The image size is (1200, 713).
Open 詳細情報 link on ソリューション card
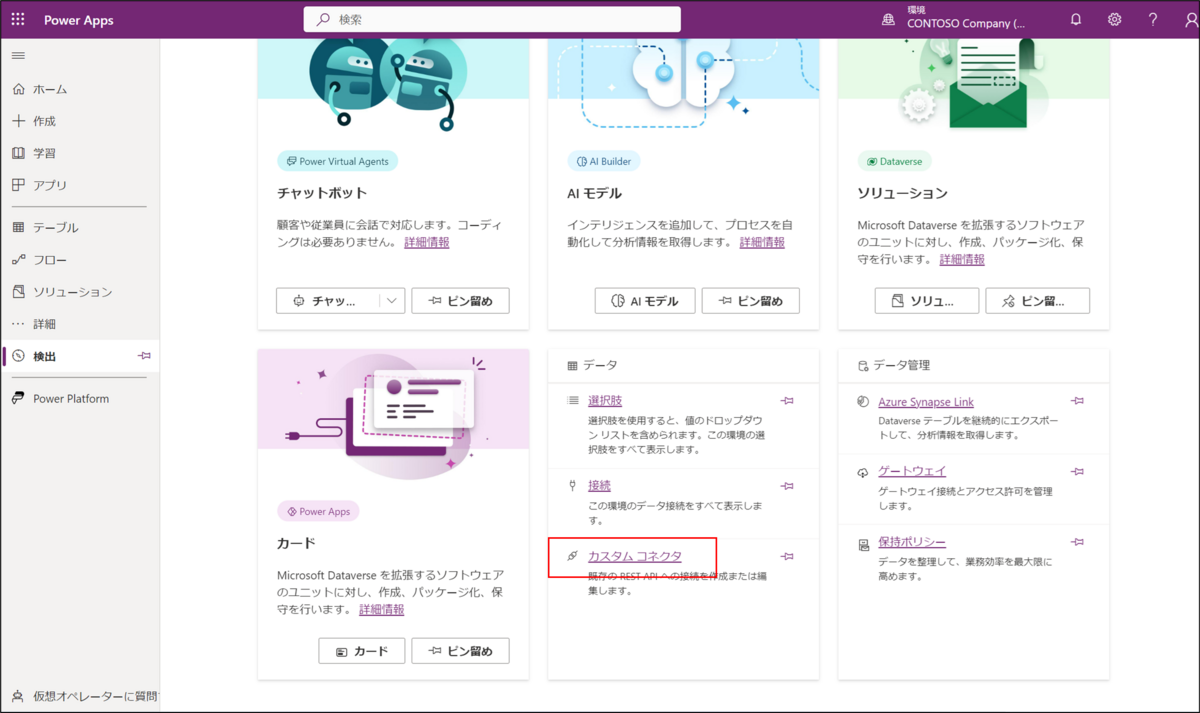(x=962, y=260)
